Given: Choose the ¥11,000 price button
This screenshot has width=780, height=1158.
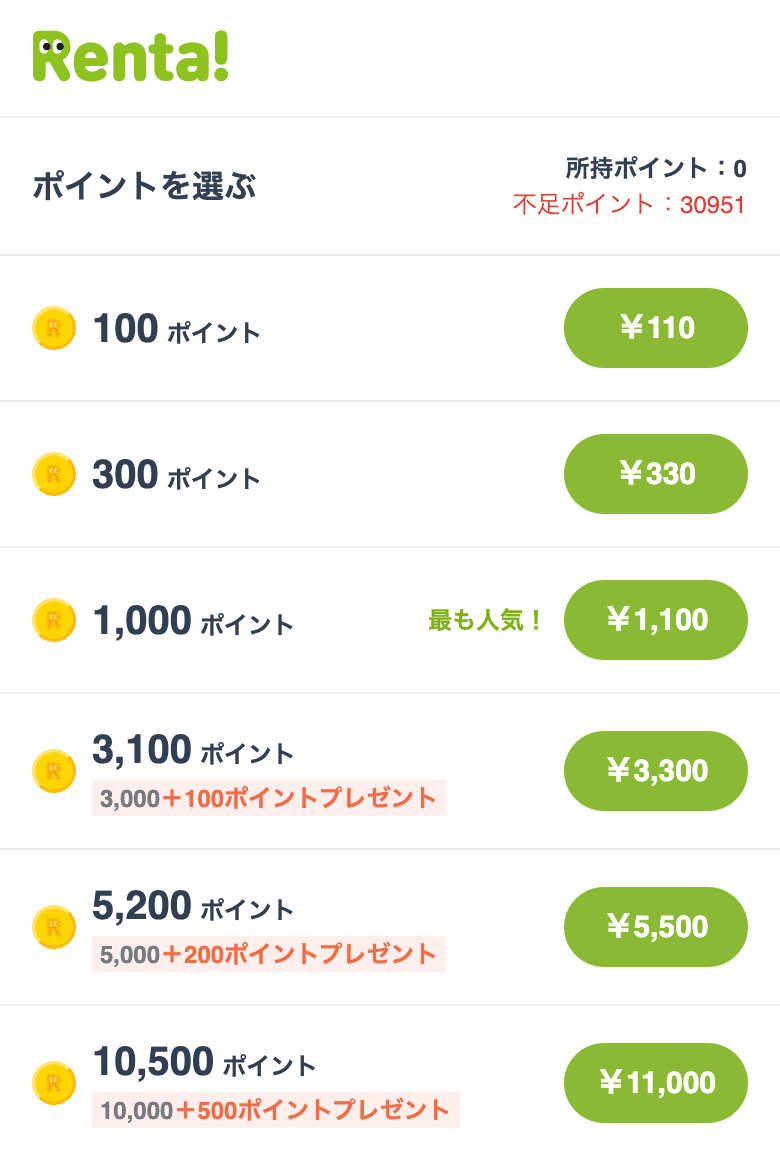Looking at the screenshot, I should 656,1083.
